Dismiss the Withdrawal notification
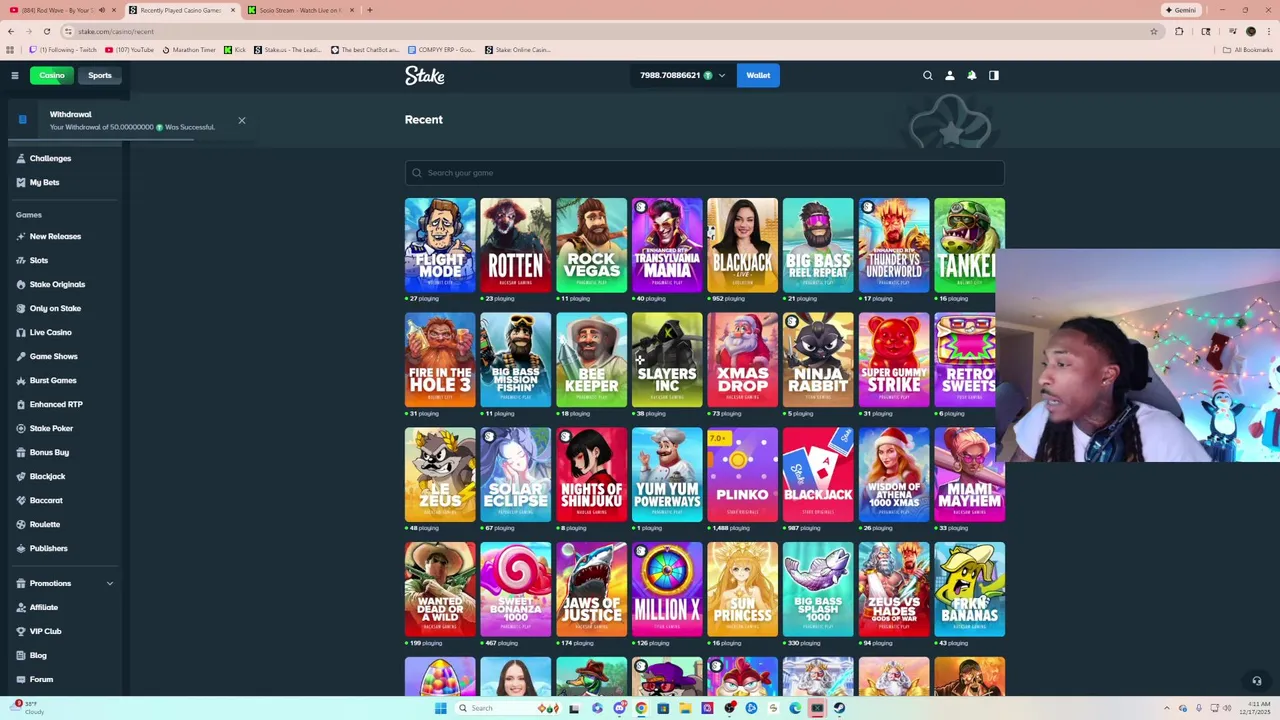1280x720 pixels. pyautogui.click(x=241, y=120)
